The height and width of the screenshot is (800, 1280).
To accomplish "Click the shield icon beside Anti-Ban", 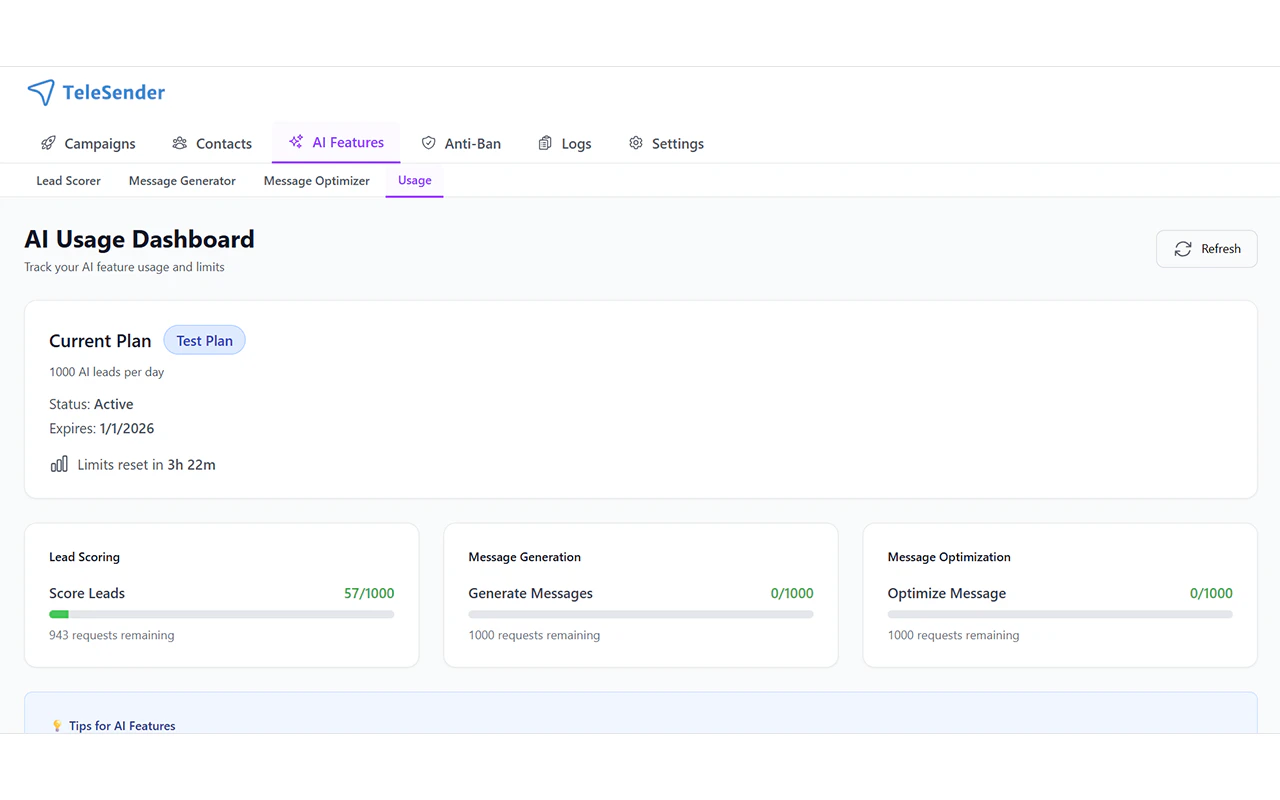I will point(428,143).
